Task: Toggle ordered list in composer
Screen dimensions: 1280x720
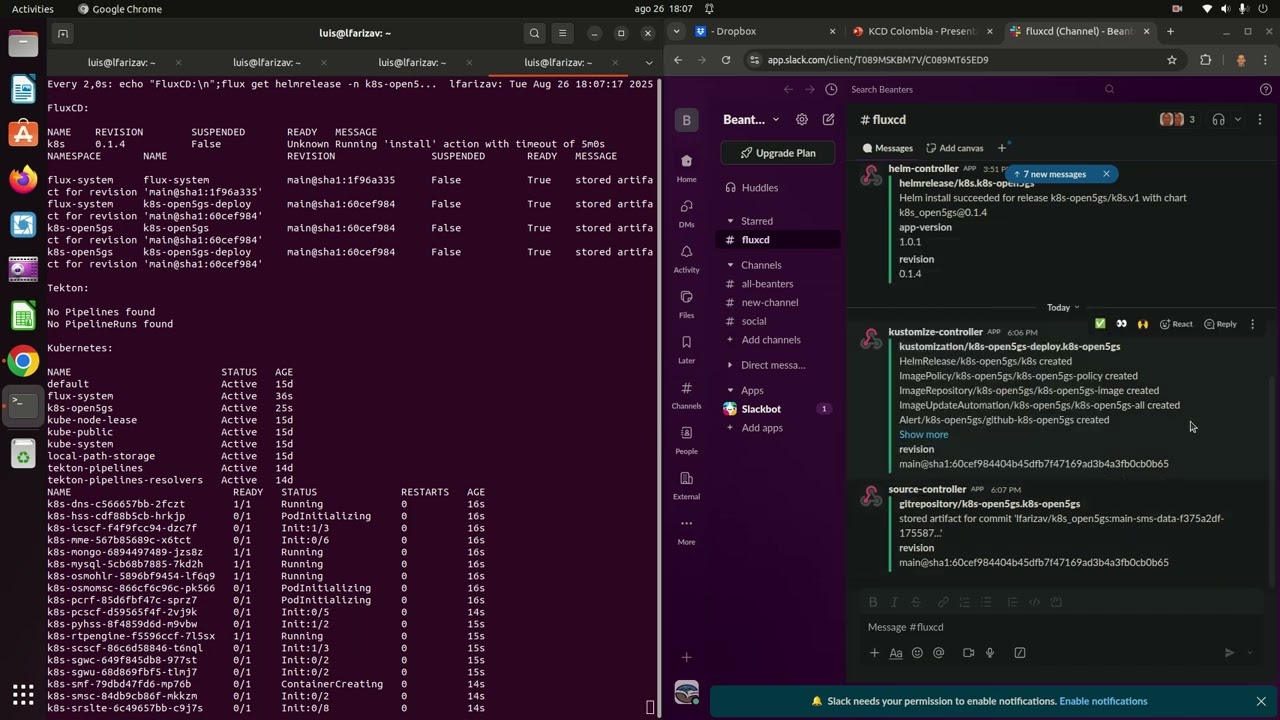Action: coord(965,602)
